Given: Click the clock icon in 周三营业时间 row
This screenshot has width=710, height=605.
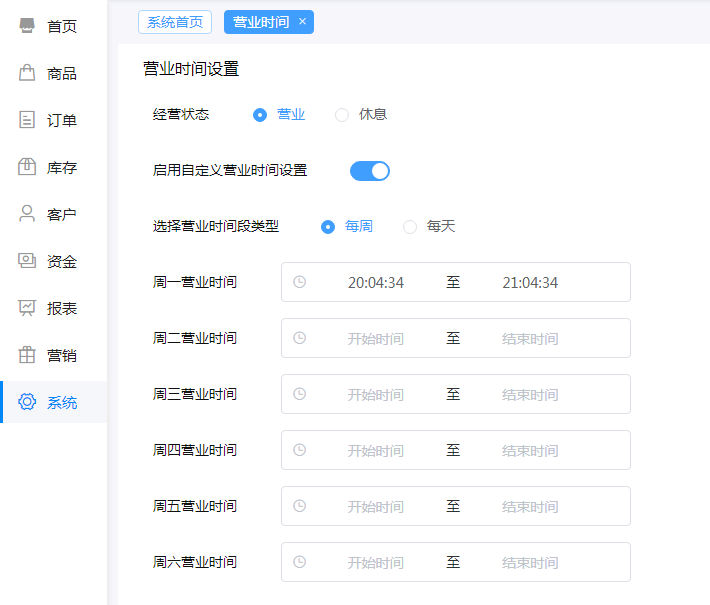Looking at the screenshot, I should 299,394.
